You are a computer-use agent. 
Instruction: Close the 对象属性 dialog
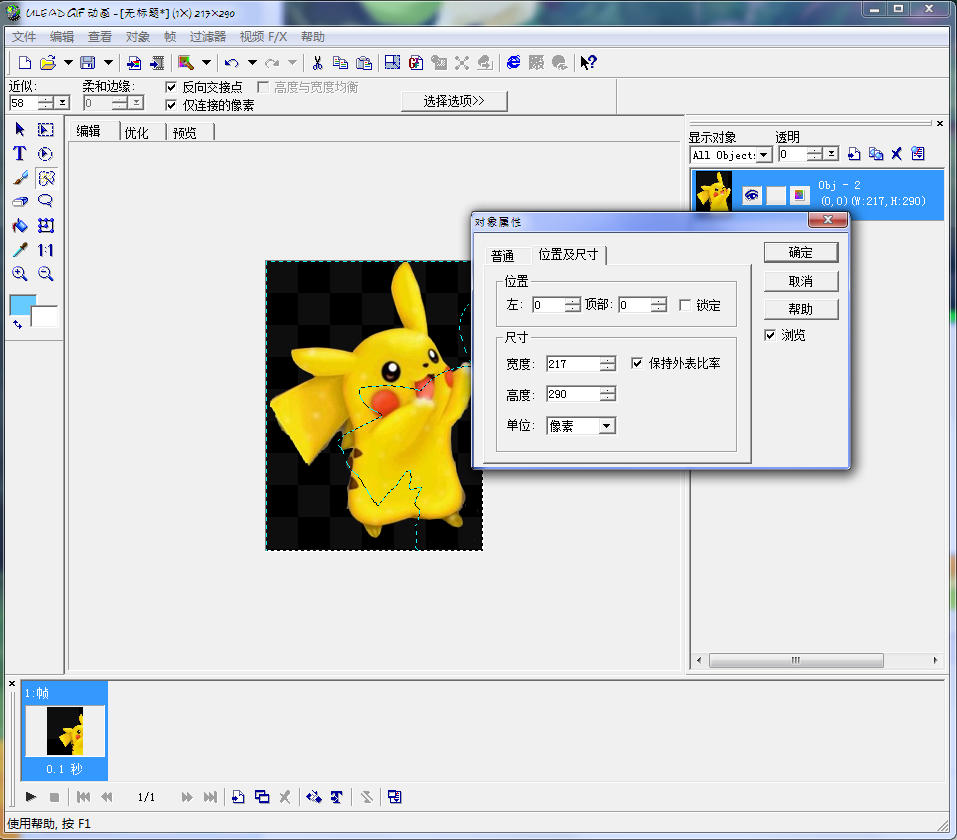(x=828, y=220)
